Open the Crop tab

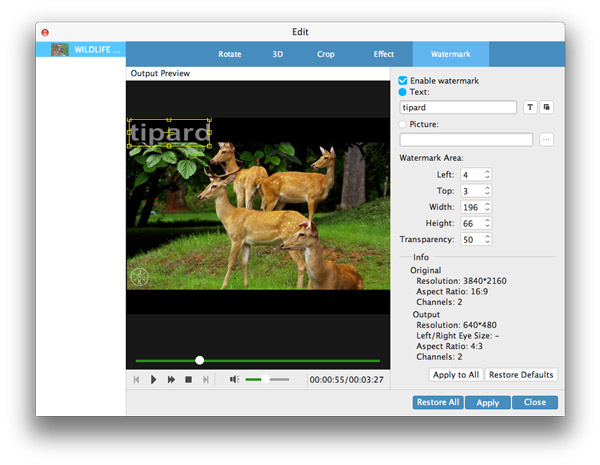326,54
